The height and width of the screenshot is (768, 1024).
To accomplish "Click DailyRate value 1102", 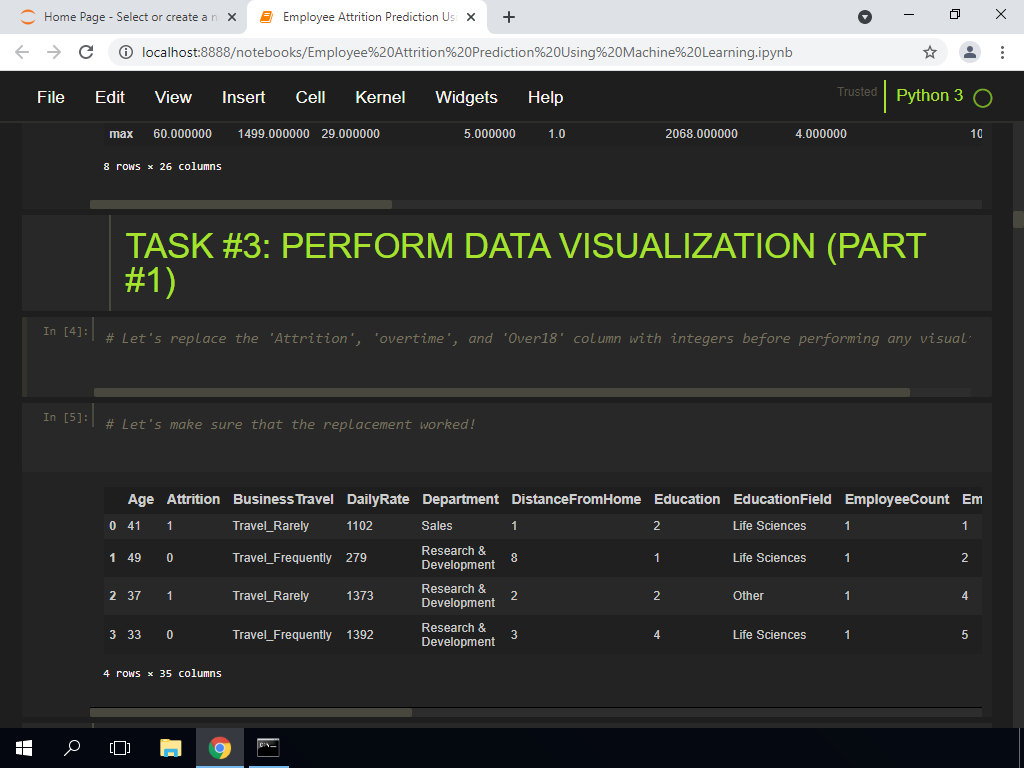I will coord(359,526).
